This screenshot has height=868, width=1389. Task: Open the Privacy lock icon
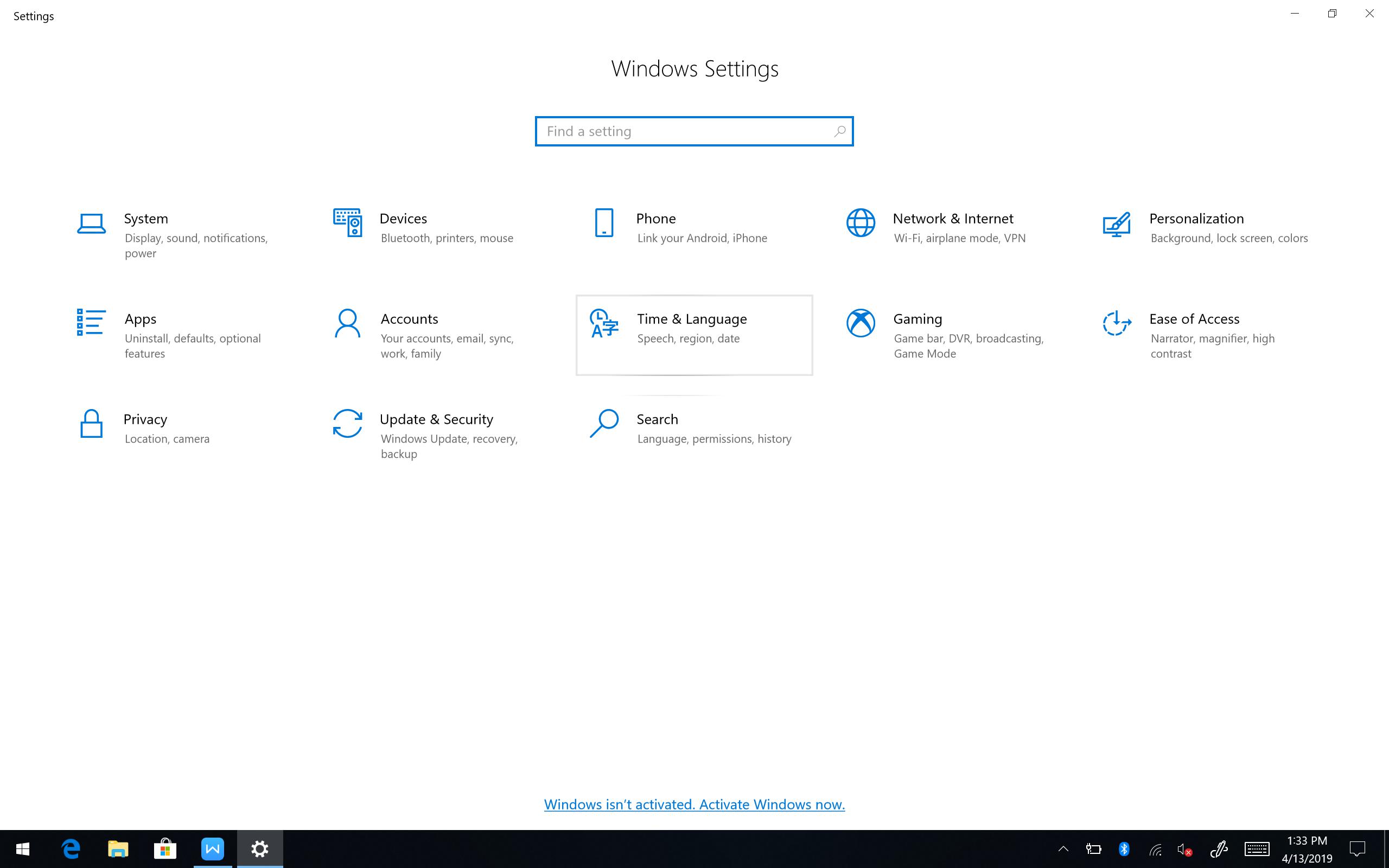point(91,424)
